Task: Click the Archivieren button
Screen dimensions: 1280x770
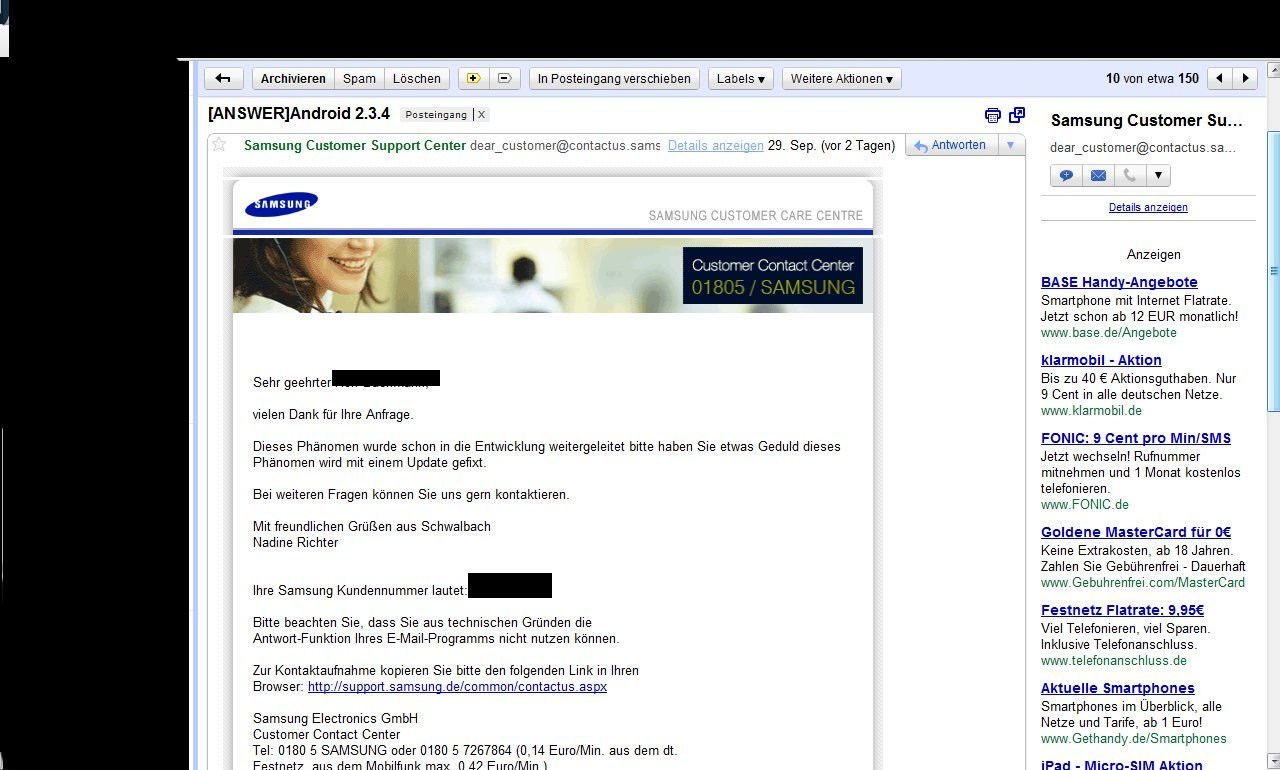Action: pyautogui.click(x=293, y=78)
